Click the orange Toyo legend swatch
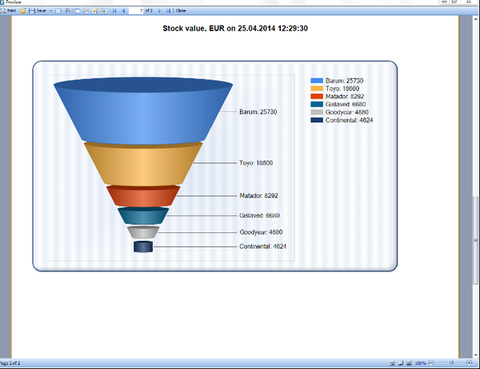 click(x=317, y=89)
